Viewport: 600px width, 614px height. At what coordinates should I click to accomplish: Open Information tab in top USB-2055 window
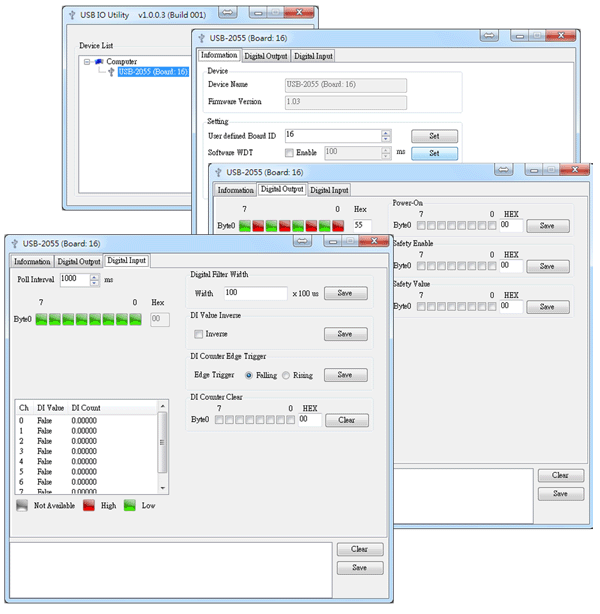click(219, 55)
